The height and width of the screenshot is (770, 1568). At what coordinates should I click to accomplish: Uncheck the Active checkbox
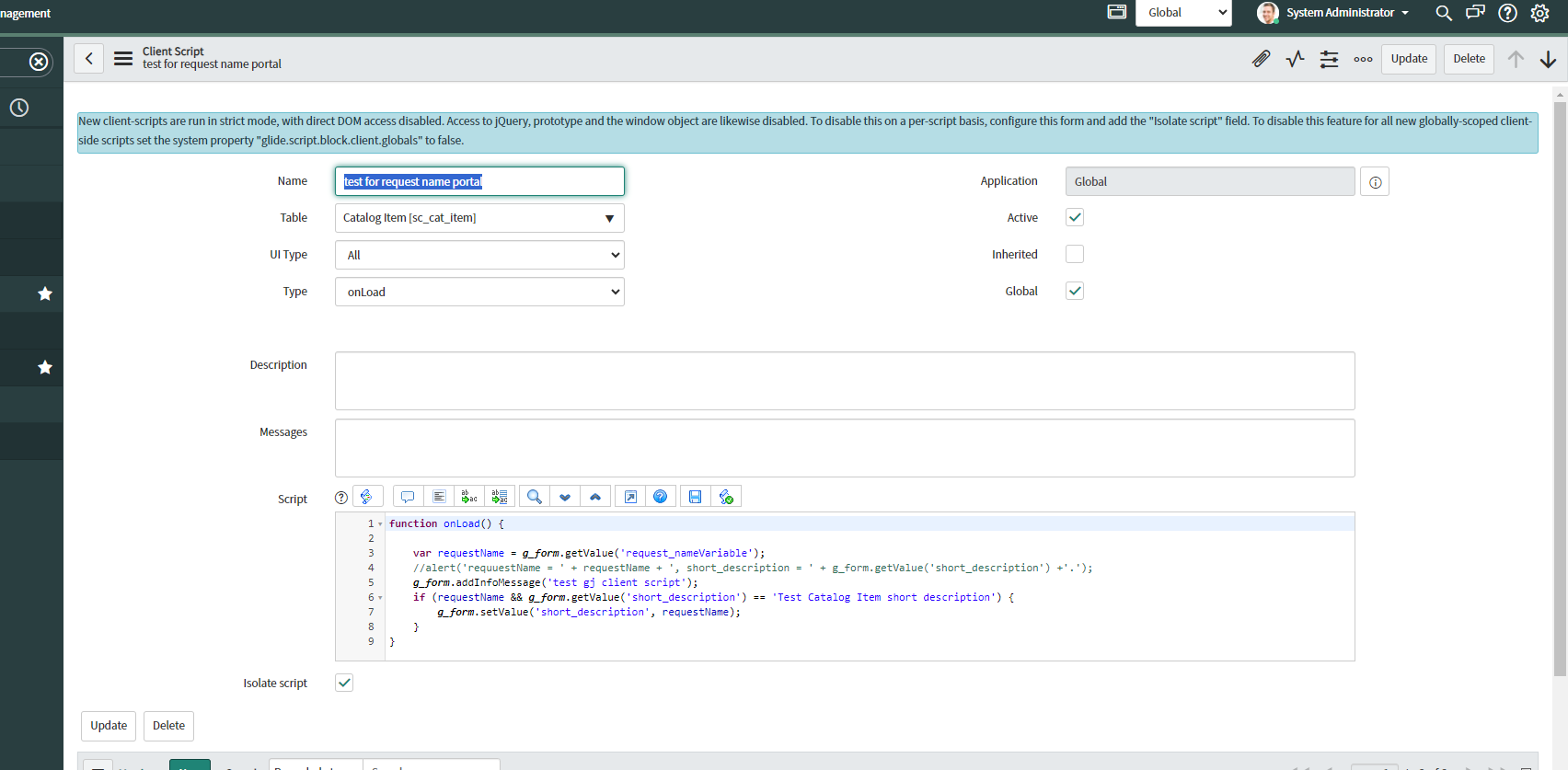pyautogui.click(x=1074, y=217)
